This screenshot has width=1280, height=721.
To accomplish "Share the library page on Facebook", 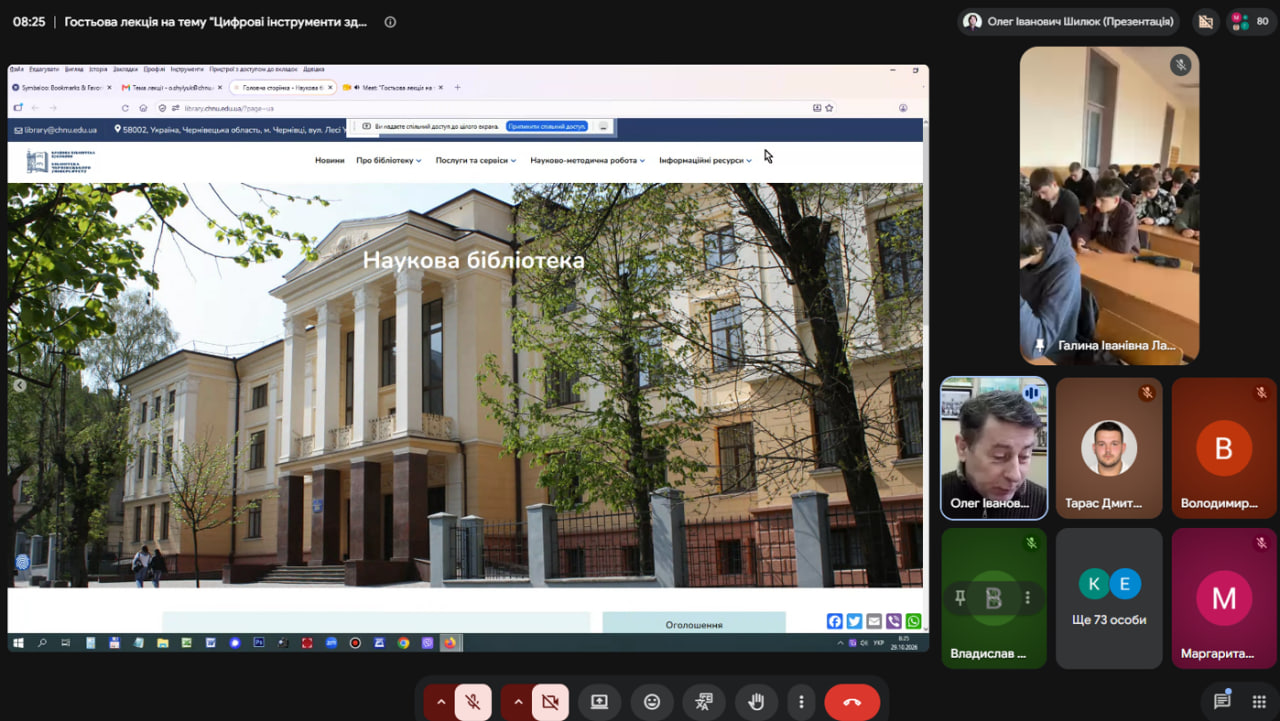I will (835, 621).
